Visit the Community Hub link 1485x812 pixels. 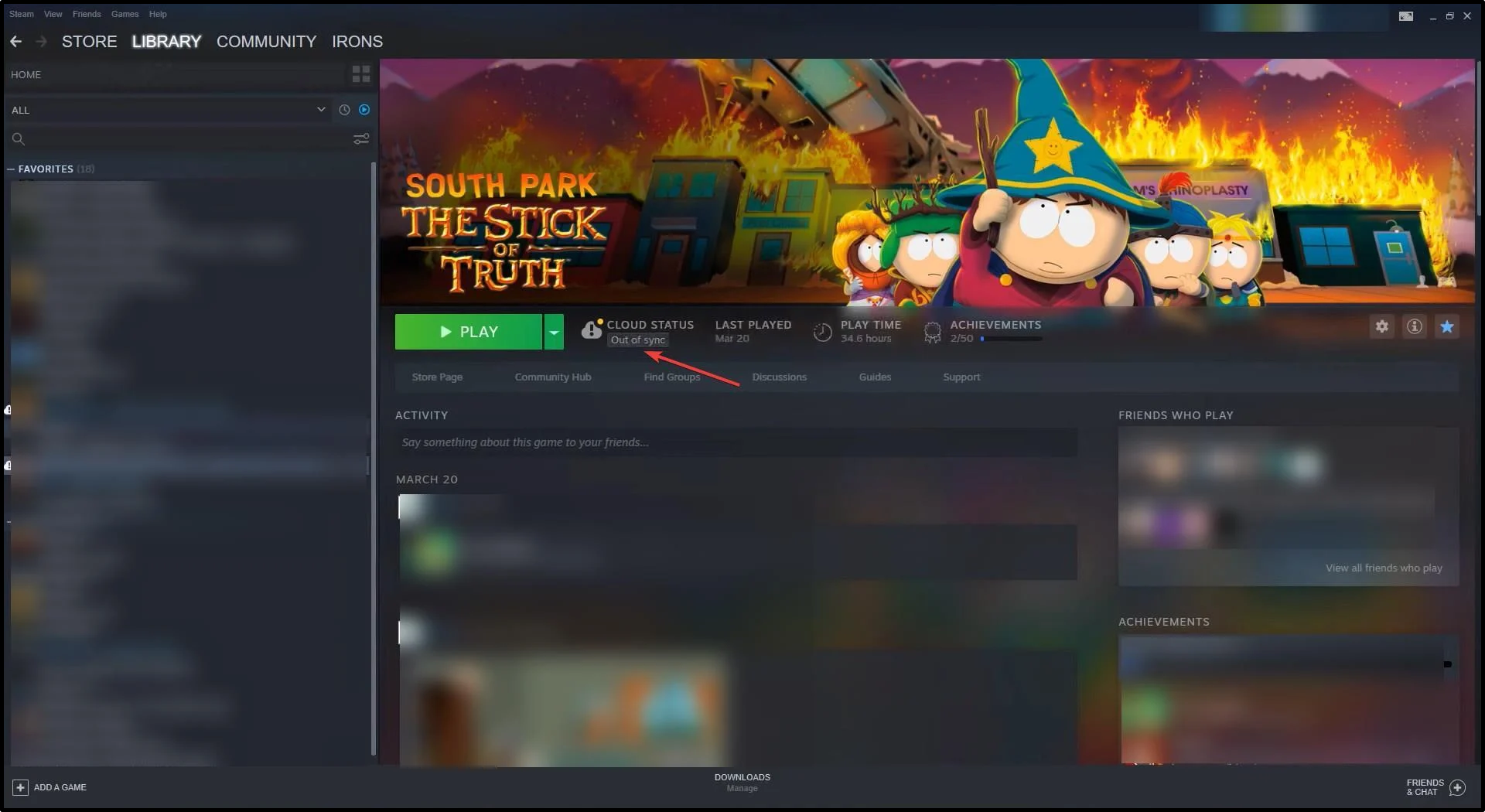tap(553, 377)
